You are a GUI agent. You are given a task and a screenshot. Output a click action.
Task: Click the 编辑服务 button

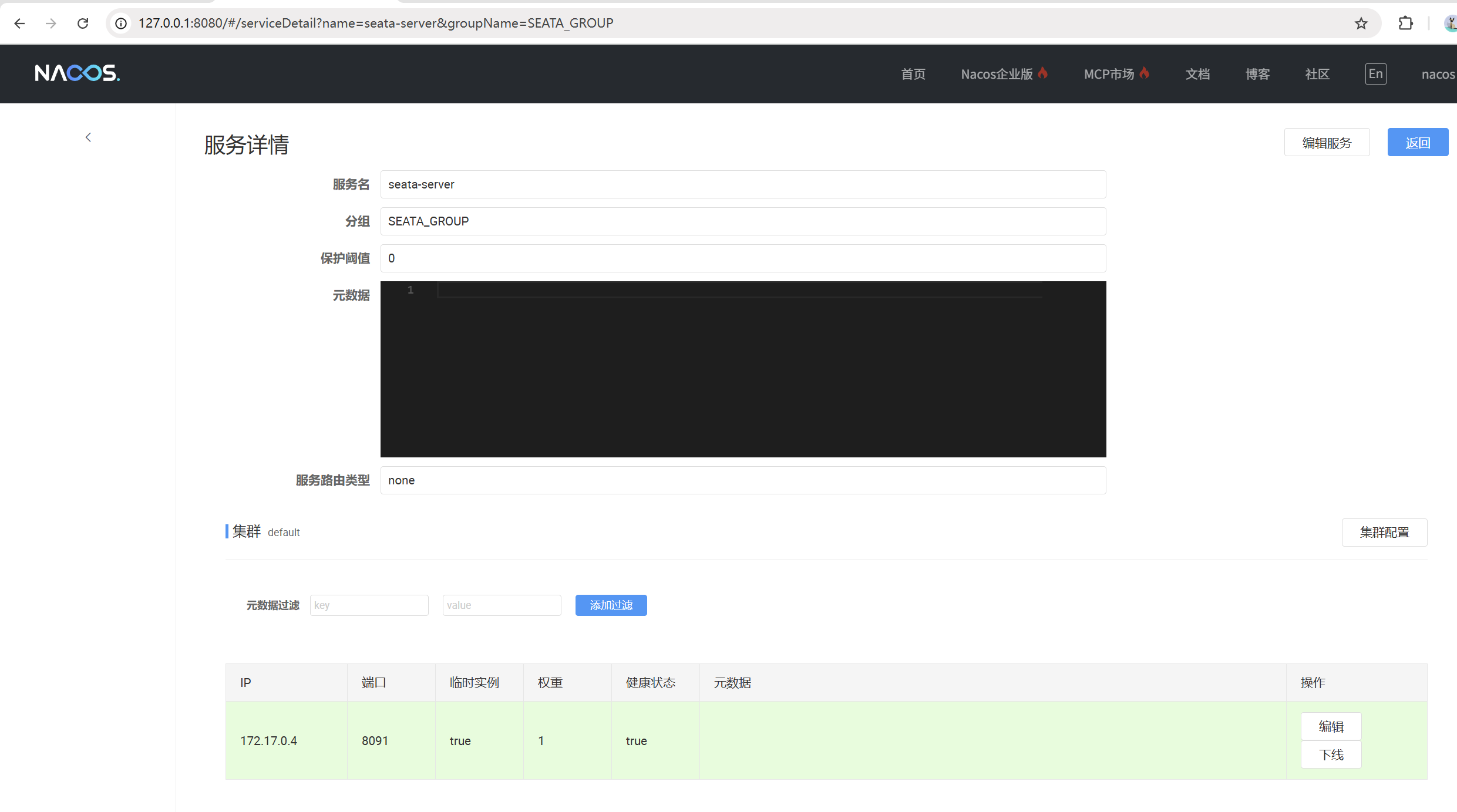[x=1327, y=143]
